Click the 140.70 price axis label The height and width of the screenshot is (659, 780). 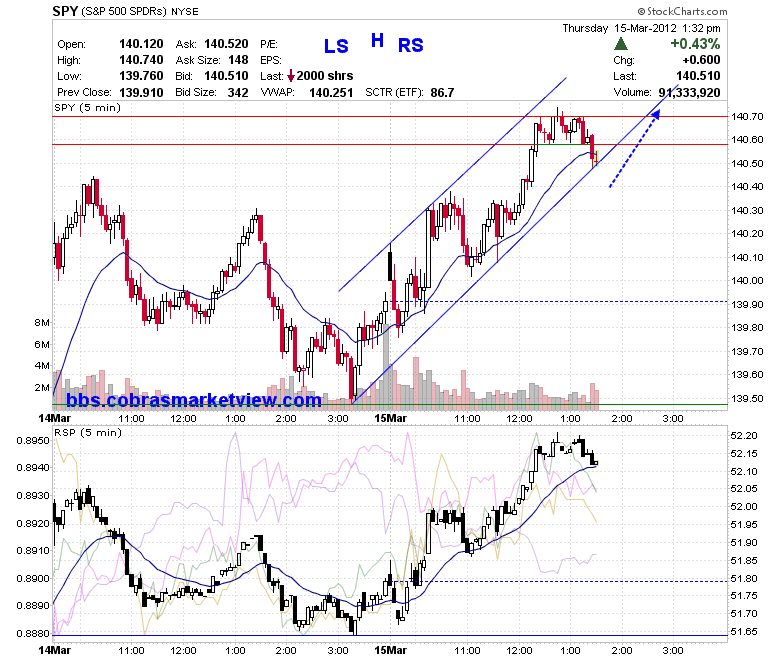(x=747, y=117)
